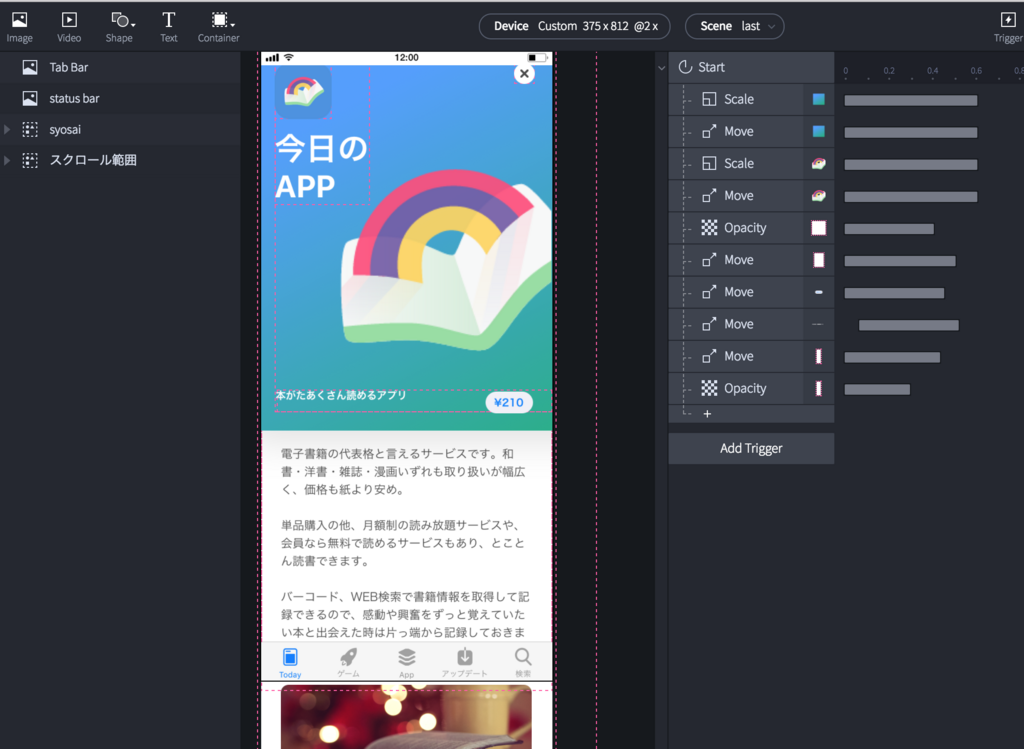The height and width of the screenshot is (749, 1024).
Task: Add a new response with plus button
Action: [707, 413]
